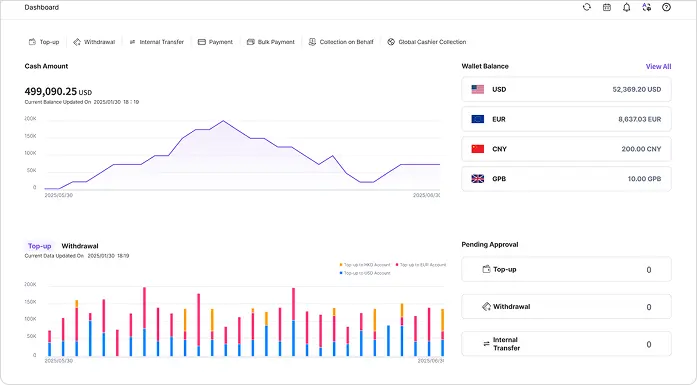Click the UK flag icon in Wallet Balance
Image resolution: width=697 pixels, height=385 pixels.
(478, 179)
